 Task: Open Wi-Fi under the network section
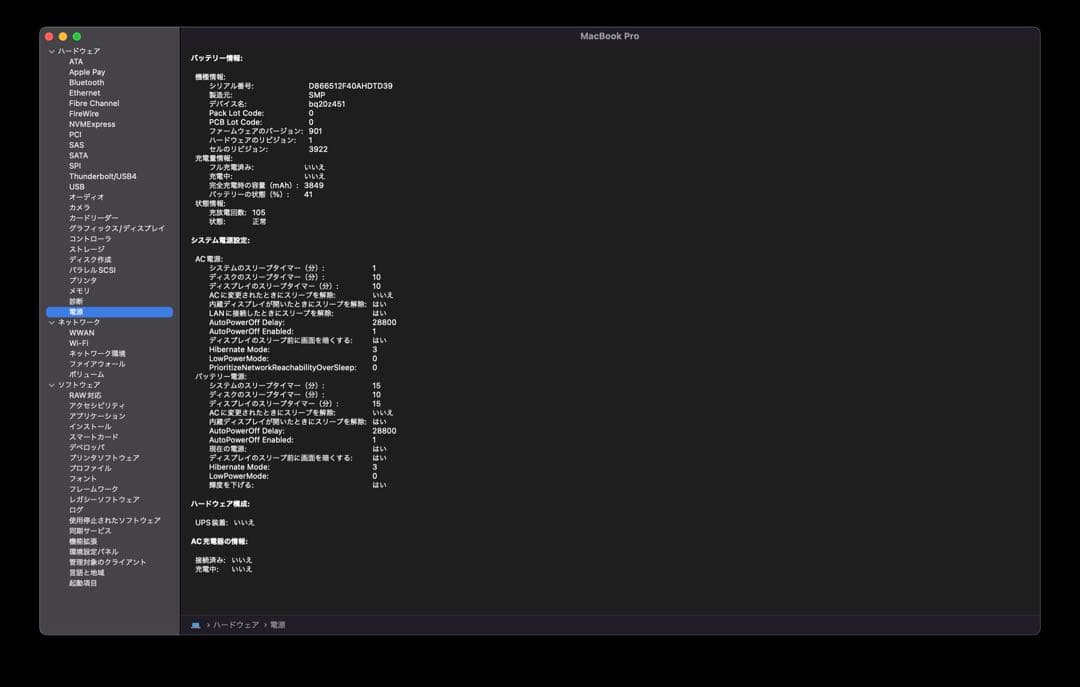[x=79, y=343]
